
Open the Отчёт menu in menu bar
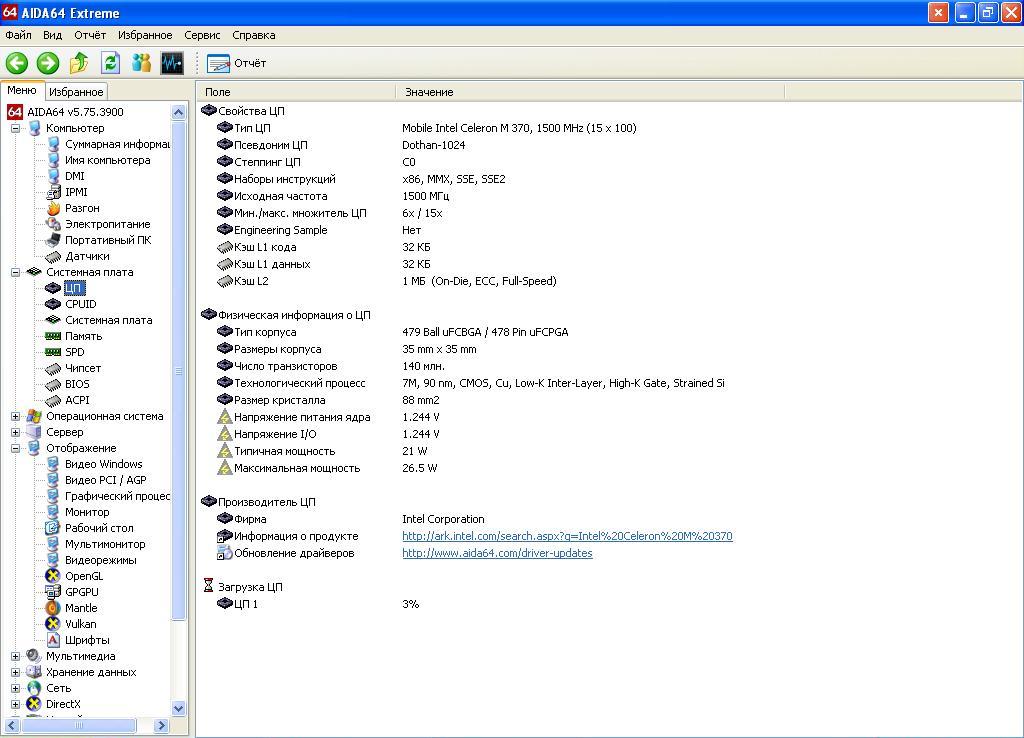[89, 35]
